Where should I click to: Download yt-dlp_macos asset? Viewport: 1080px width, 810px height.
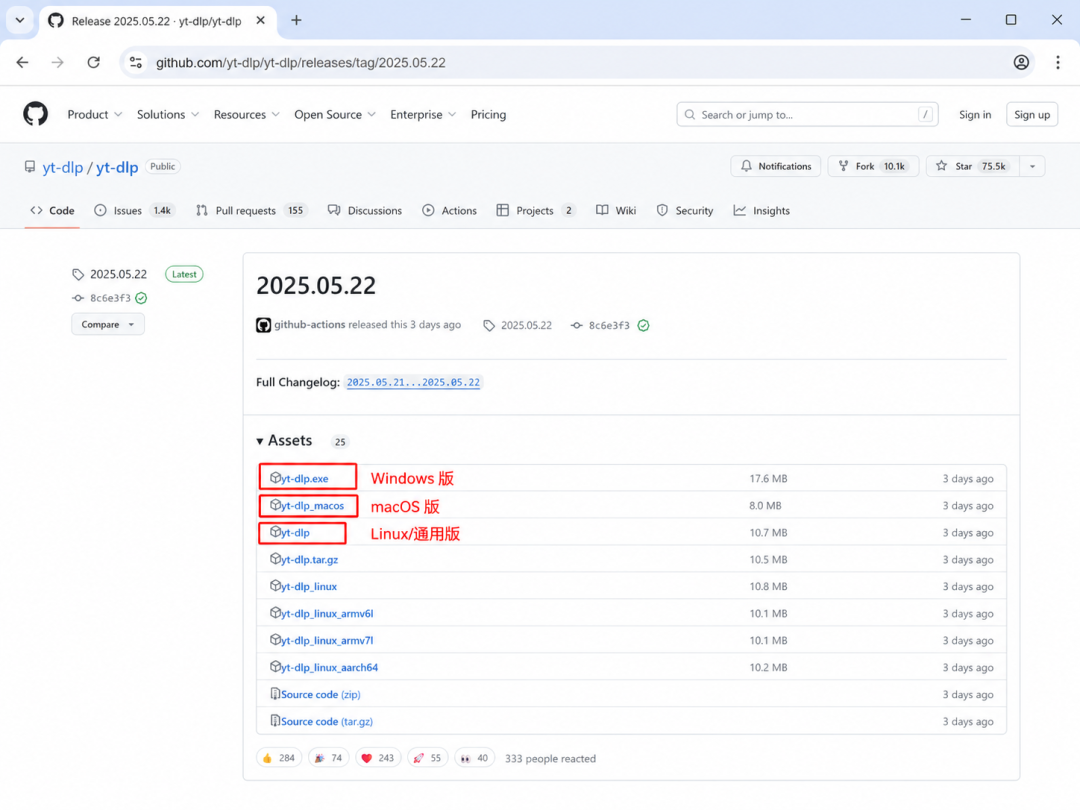[x=312, y=506]
